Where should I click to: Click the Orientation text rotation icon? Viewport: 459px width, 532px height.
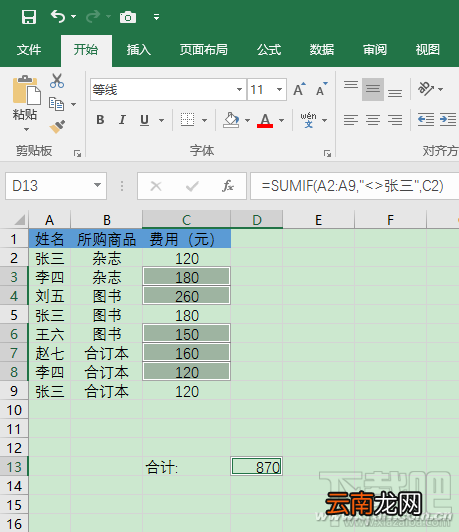(x=426, y=89)
